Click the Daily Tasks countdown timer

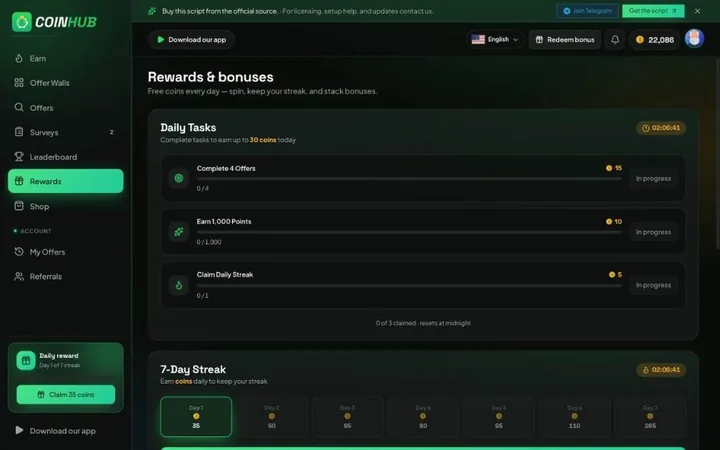661,128
